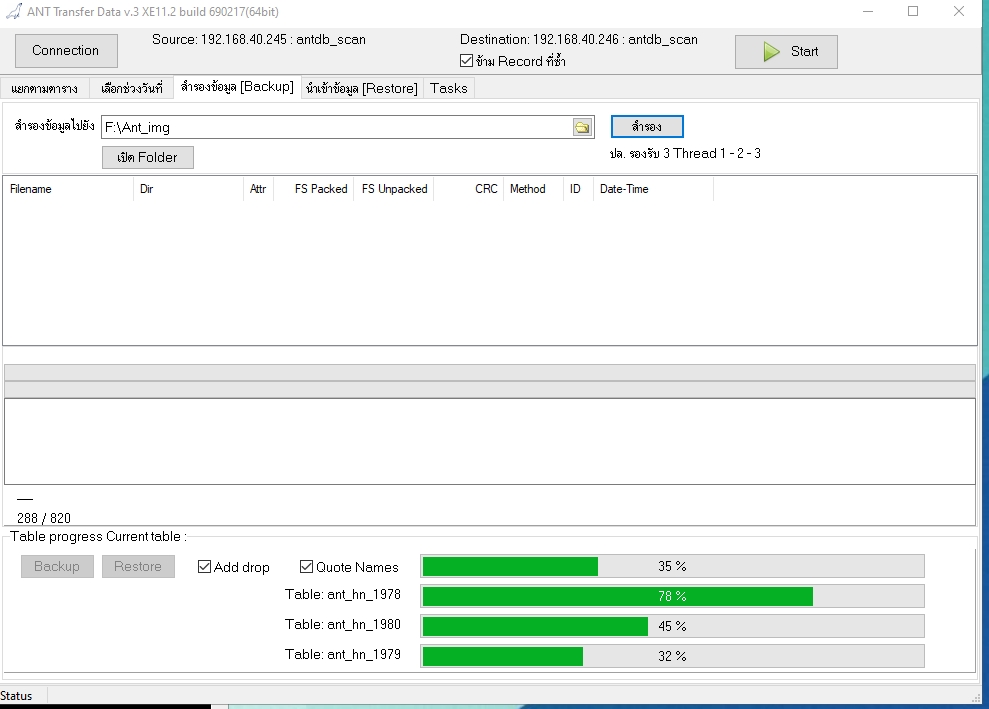Screen dimensions: 989x709
Task: Maximize the ANT Transfer Data window
Action: [913, 12]
